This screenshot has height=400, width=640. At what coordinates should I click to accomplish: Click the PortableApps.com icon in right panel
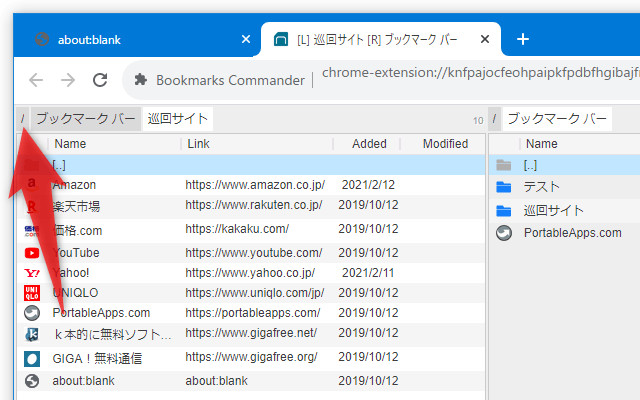pyautogui.click(x=504, y=233)
